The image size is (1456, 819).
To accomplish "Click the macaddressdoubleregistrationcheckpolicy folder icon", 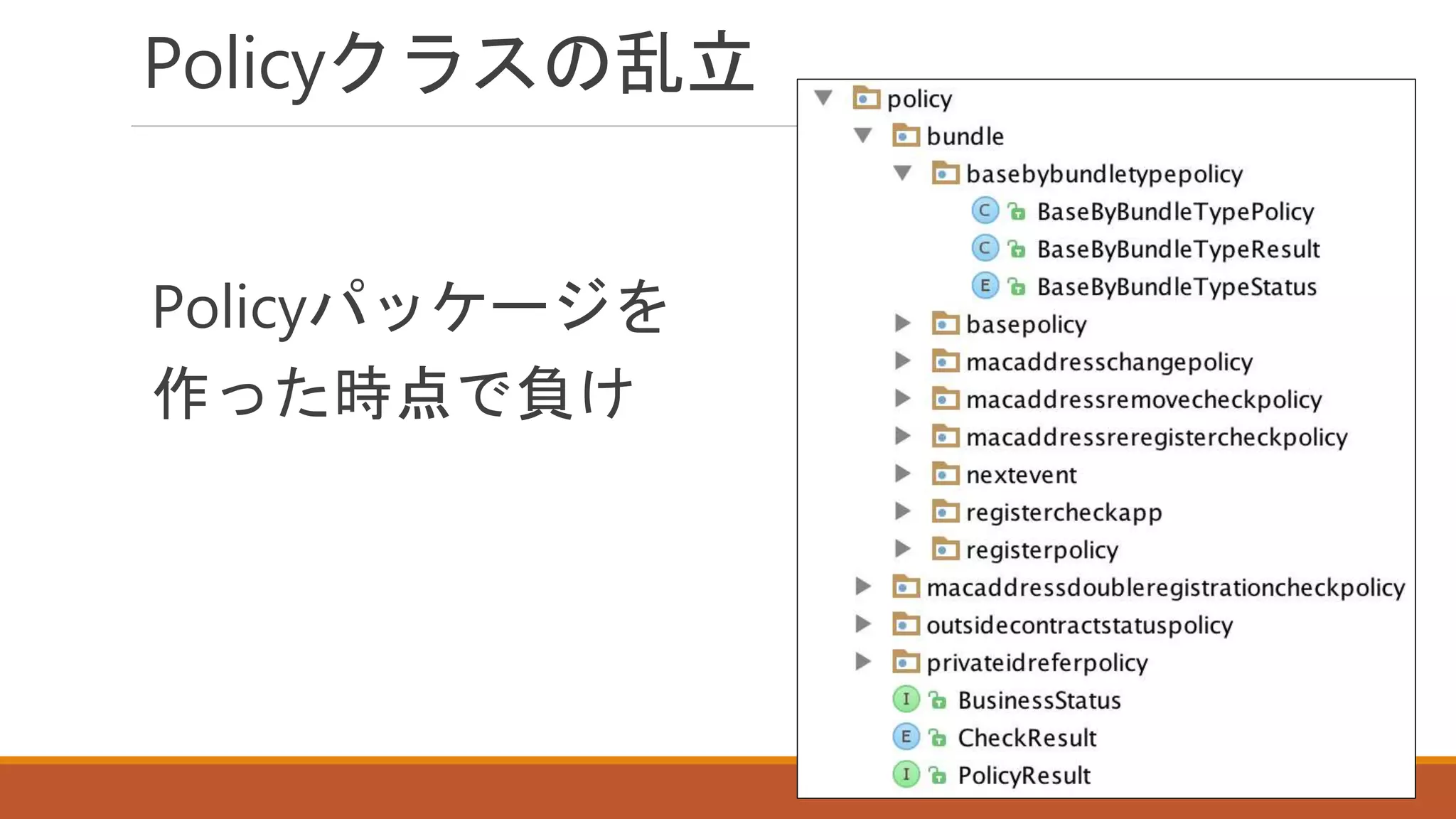I will click(x=906, y=587).
